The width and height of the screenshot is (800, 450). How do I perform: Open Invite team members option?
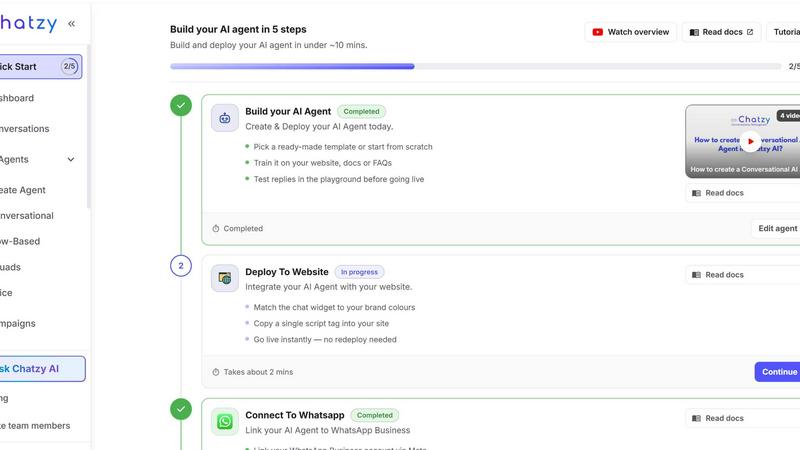click(x=35, y=426)
